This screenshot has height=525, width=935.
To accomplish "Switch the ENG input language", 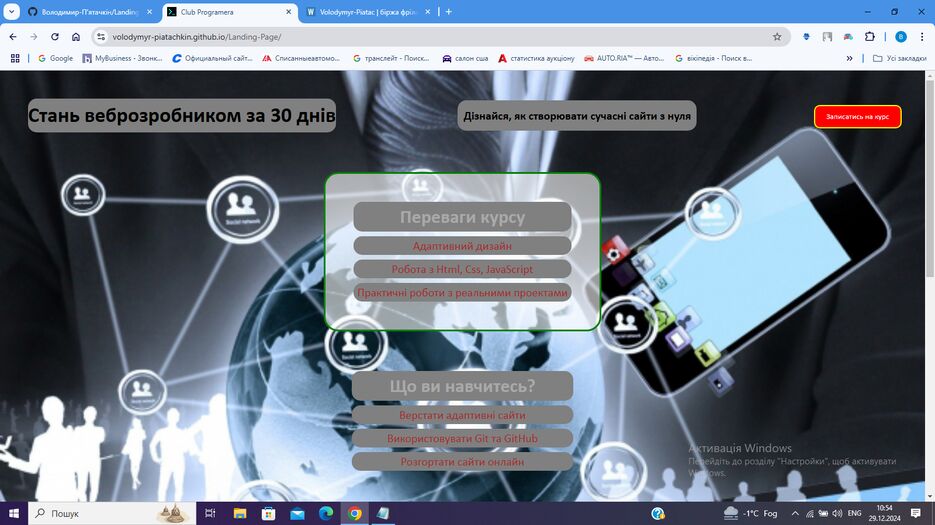I will point(854,513).
